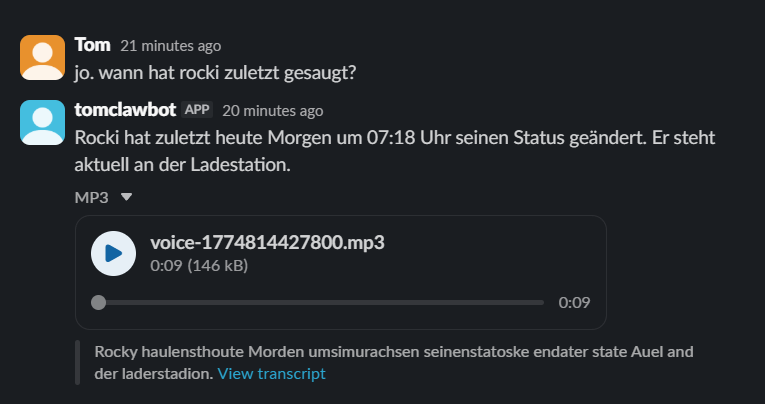Seek to the middle of the audio track

coord(321,302)
